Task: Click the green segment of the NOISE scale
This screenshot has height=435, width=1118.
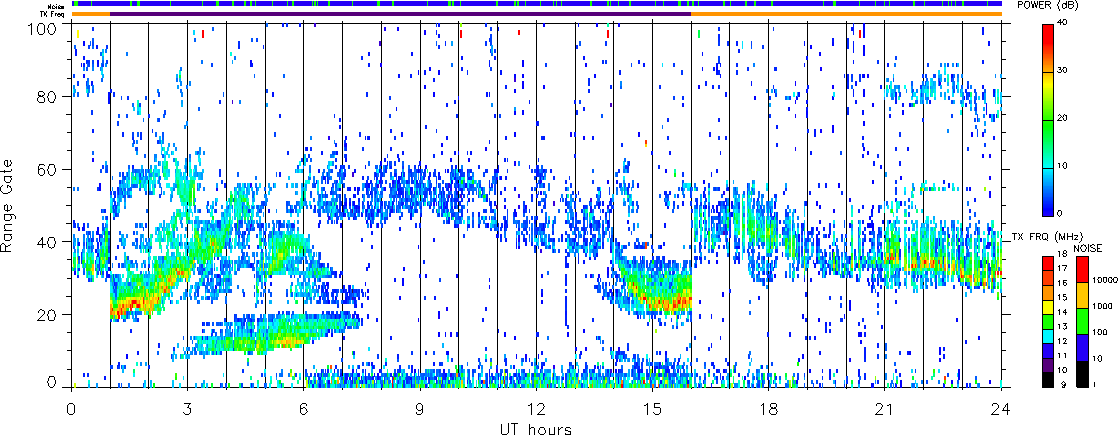Action: [x=1081, y=321]
